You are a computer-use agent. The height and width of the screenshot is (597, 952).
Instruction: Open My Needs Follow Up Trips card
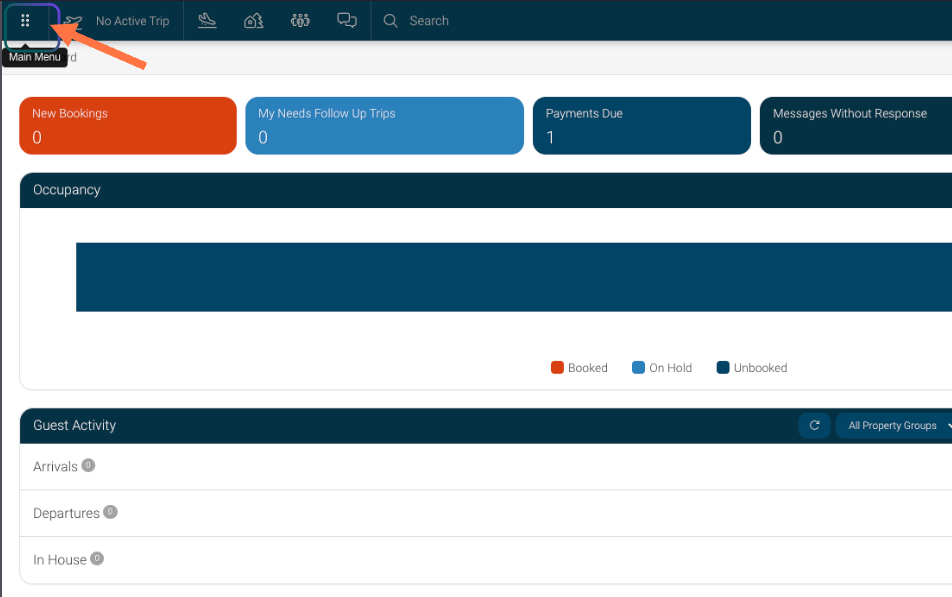384,126
